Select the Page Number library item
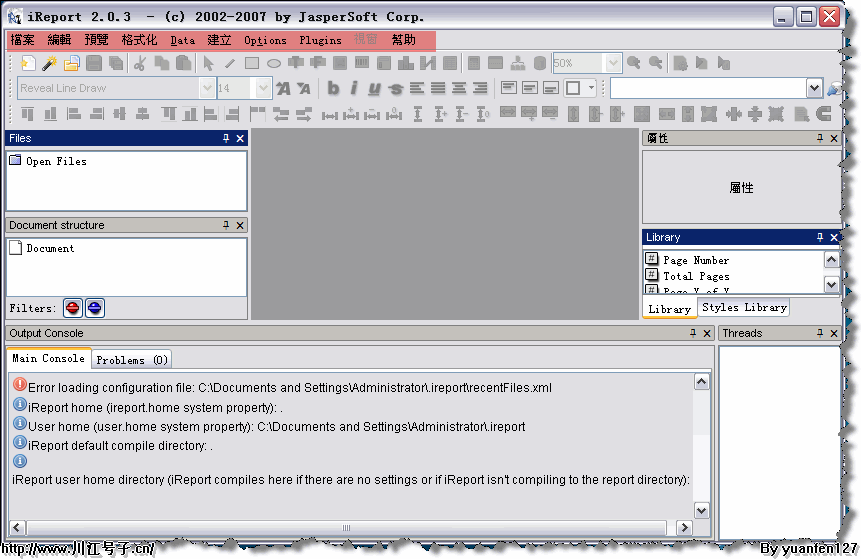 [687, 260]
